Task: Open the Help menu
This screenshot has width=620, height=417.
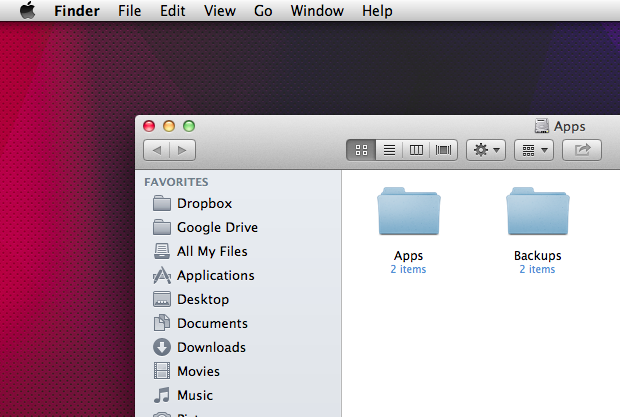Action: click(377, 11)
